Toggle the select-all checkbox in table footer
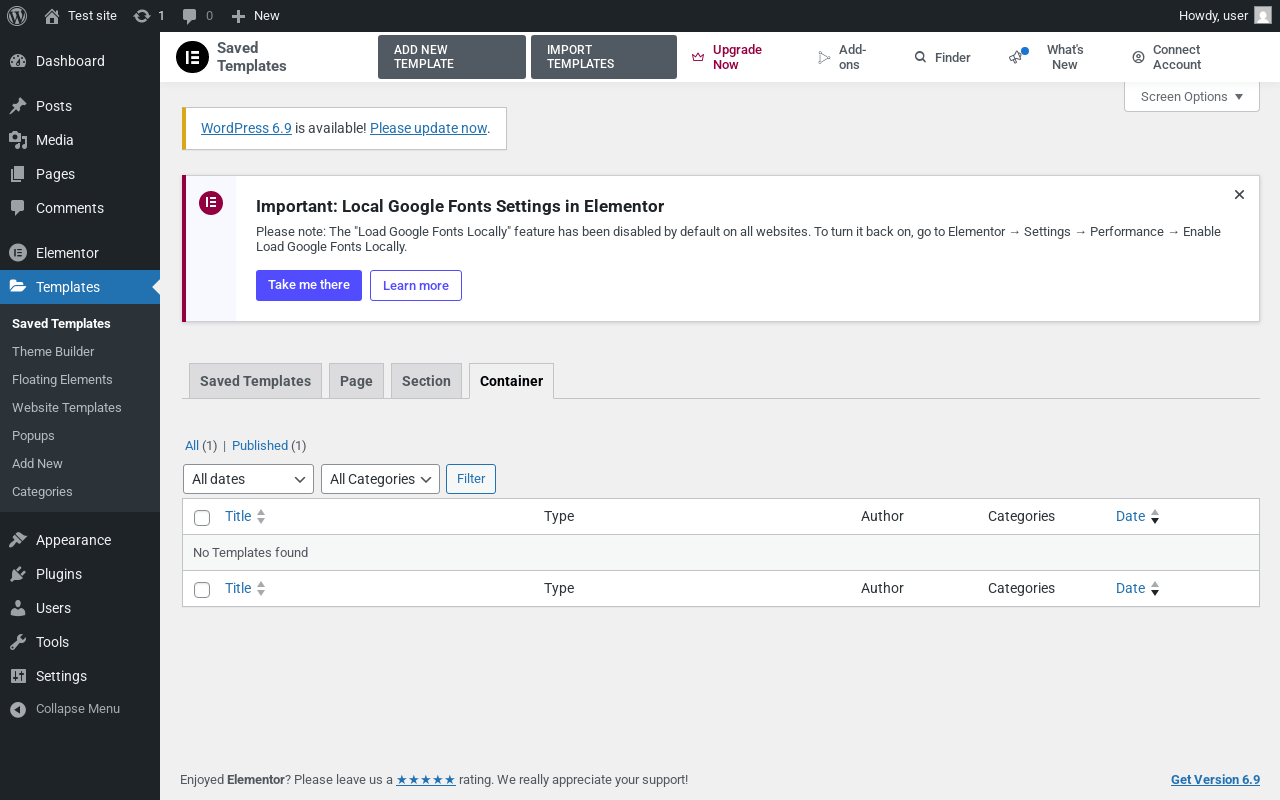 [202, 590]
